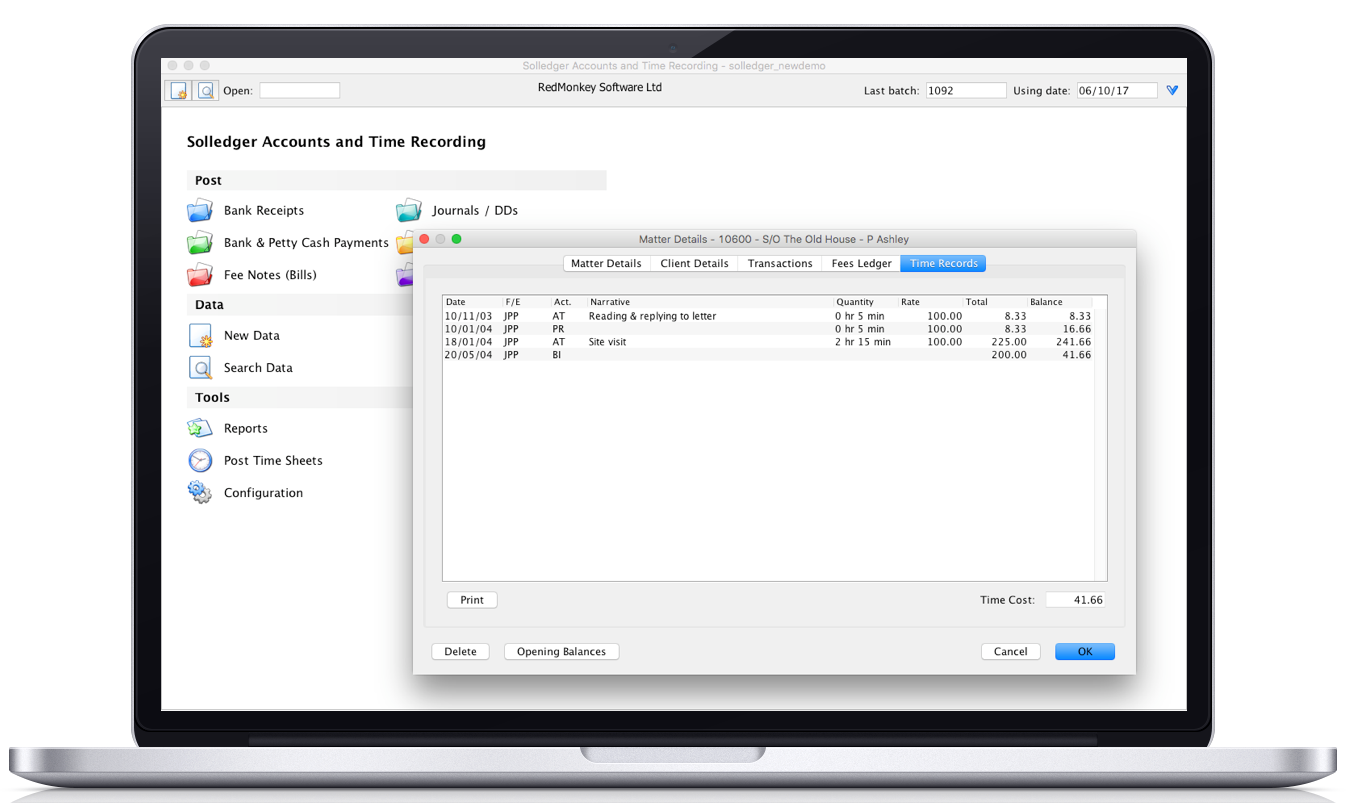This screenshot has width=1346, height=810.
Task: Open Configuration gears icon
Action: 201,493
